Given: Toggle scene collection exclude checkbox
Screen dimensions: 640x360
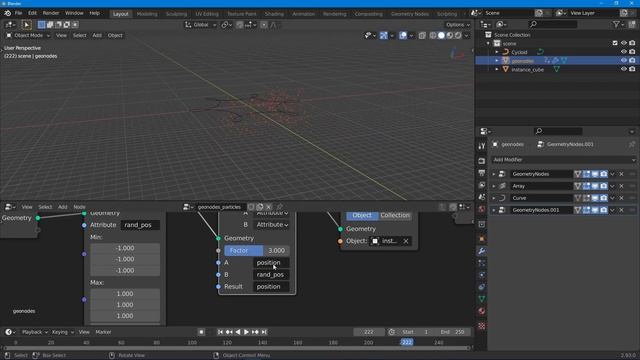Looking at the screenshot, I should coord(615,43).
